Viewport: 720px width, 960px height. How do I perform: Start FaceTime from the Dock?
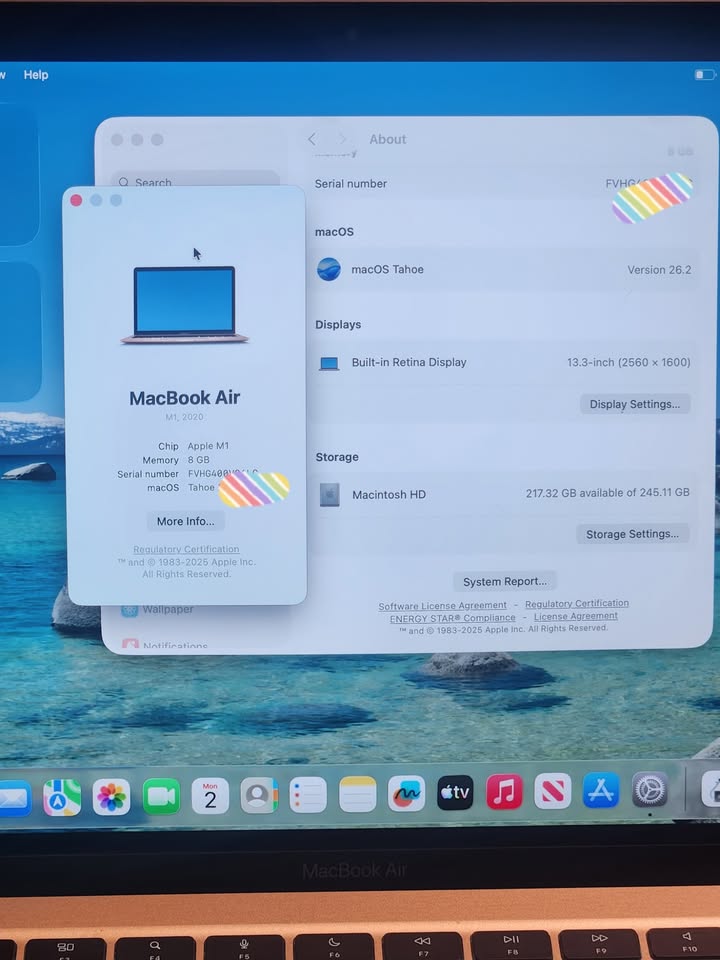[x=161, y=796]
